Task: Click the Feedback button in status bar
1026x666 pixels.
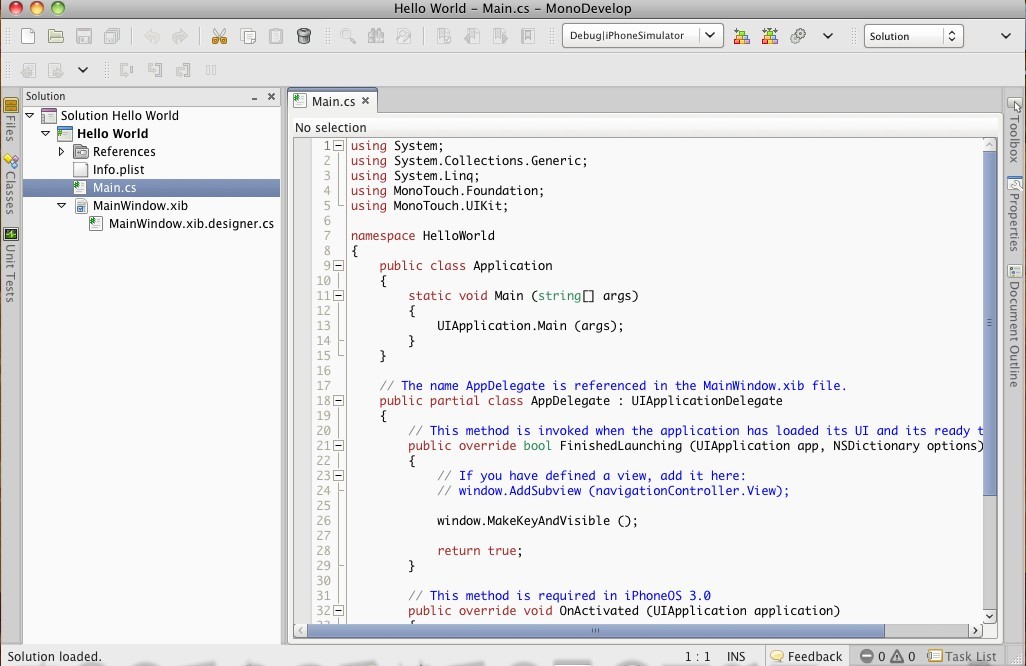Action: coord(806,656)
